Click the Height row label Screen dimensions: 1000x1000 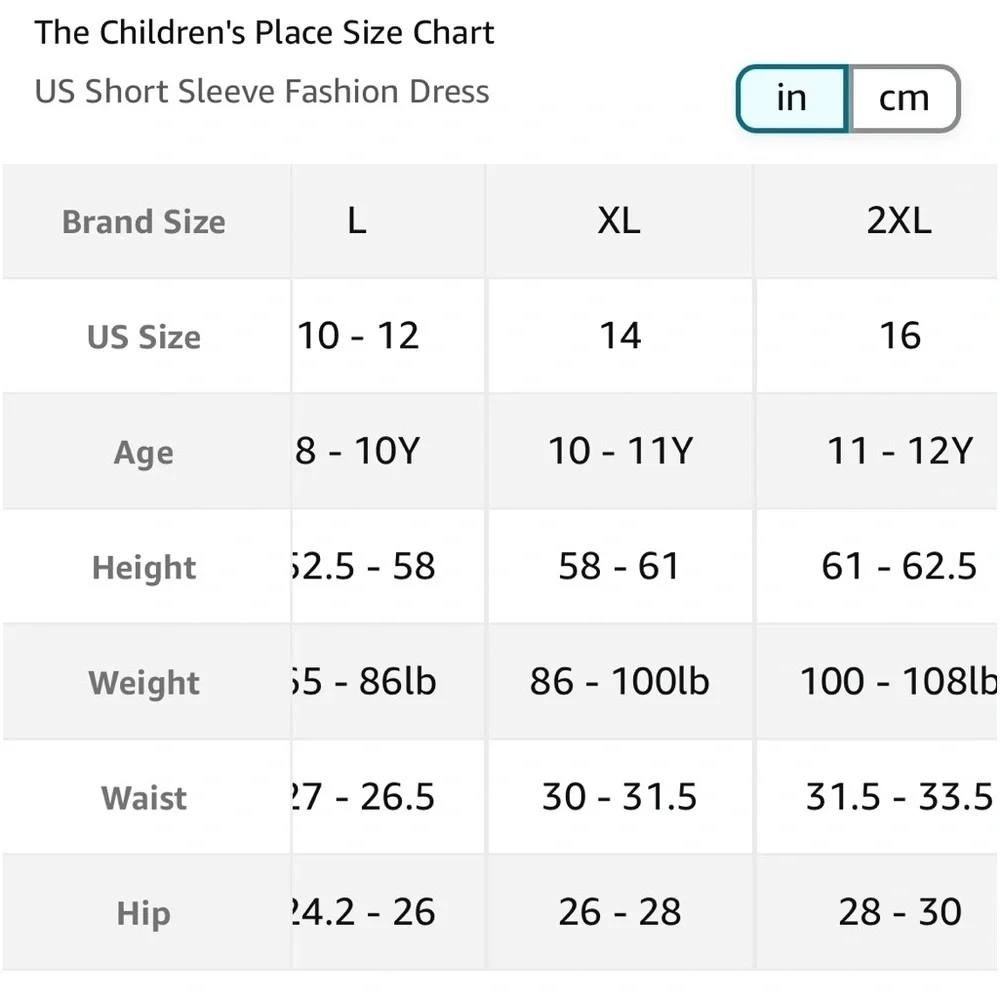click(x=143, y=567)
